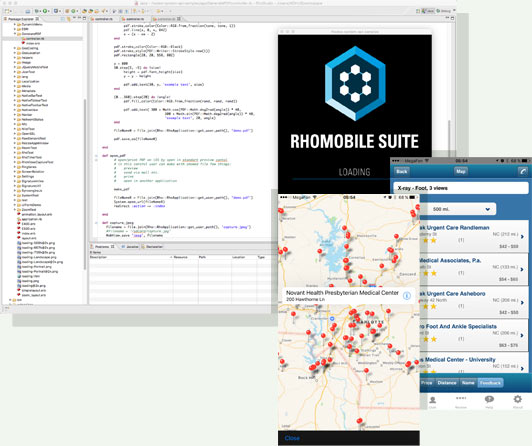Sort results by Distance
Image resolution: width=532 pixels, height=446 pixels.
pos(447,383)
